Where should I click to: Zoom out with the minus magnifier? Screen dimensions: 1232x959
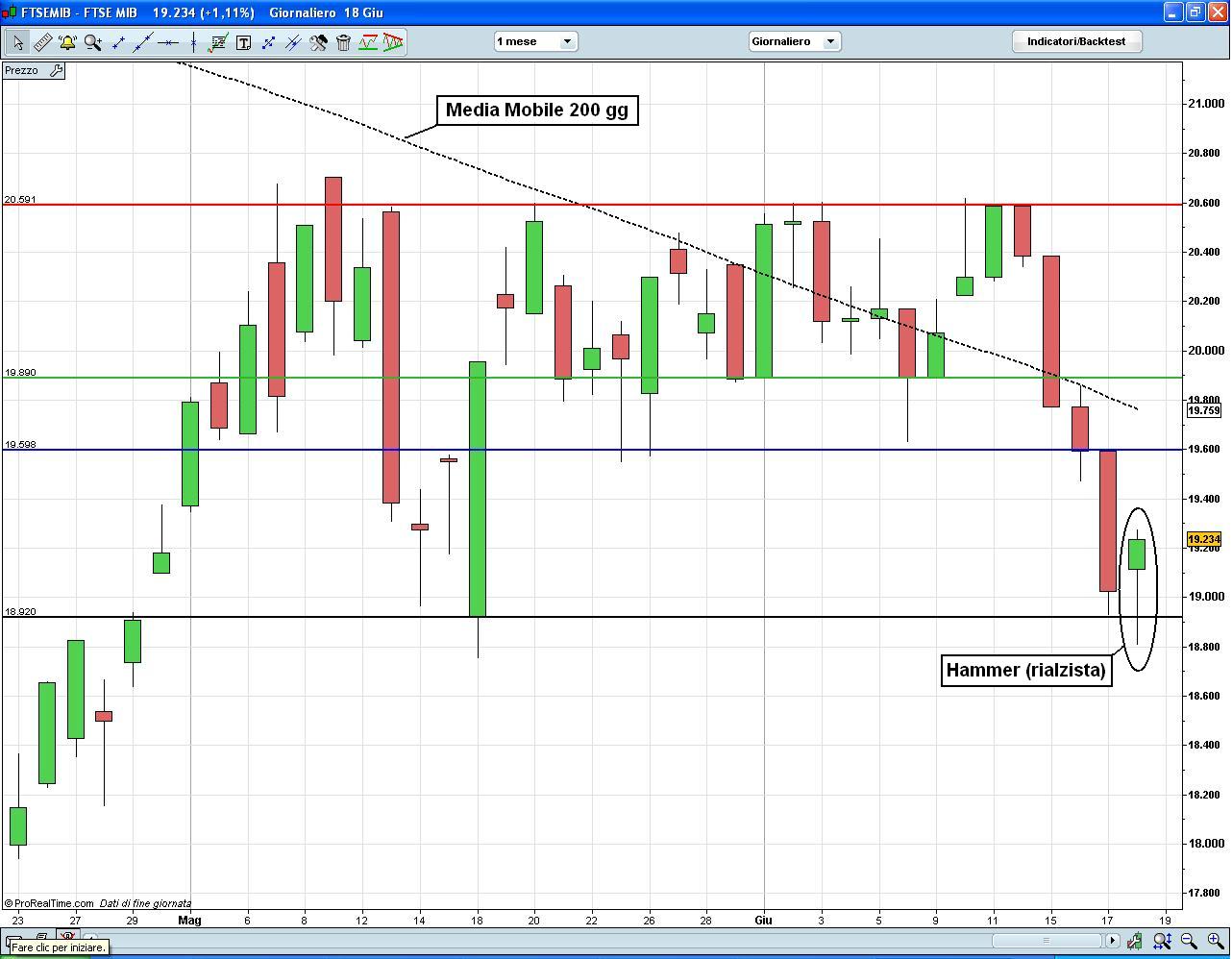click(1189, 941)
